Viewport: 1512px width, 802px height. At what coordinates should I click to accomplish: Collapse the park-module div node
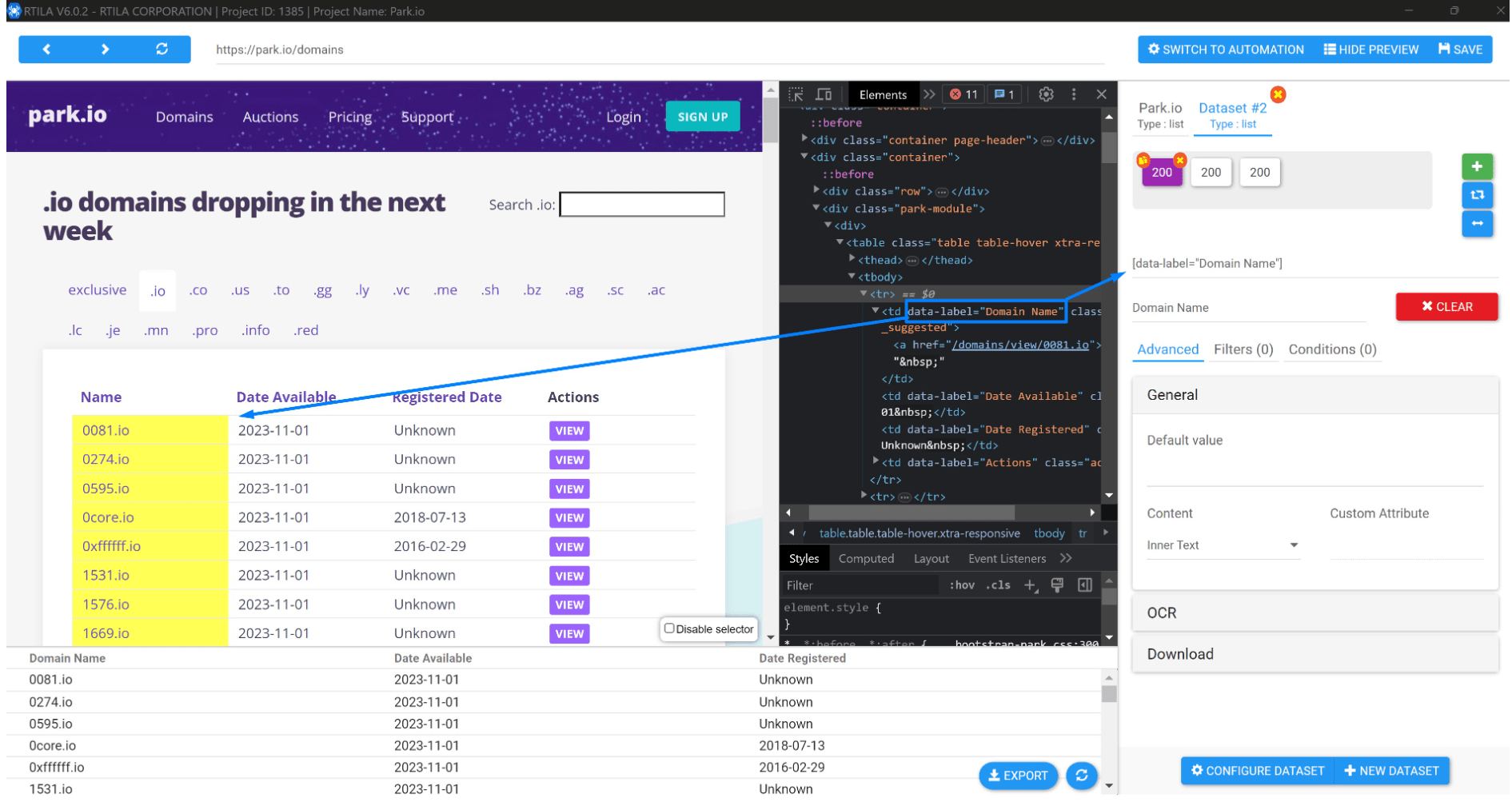816,208
